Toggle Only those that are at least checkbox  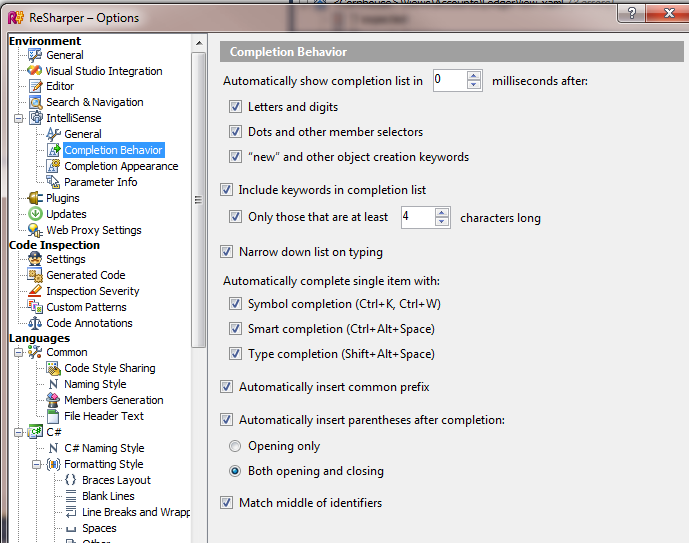pos(236,217)
